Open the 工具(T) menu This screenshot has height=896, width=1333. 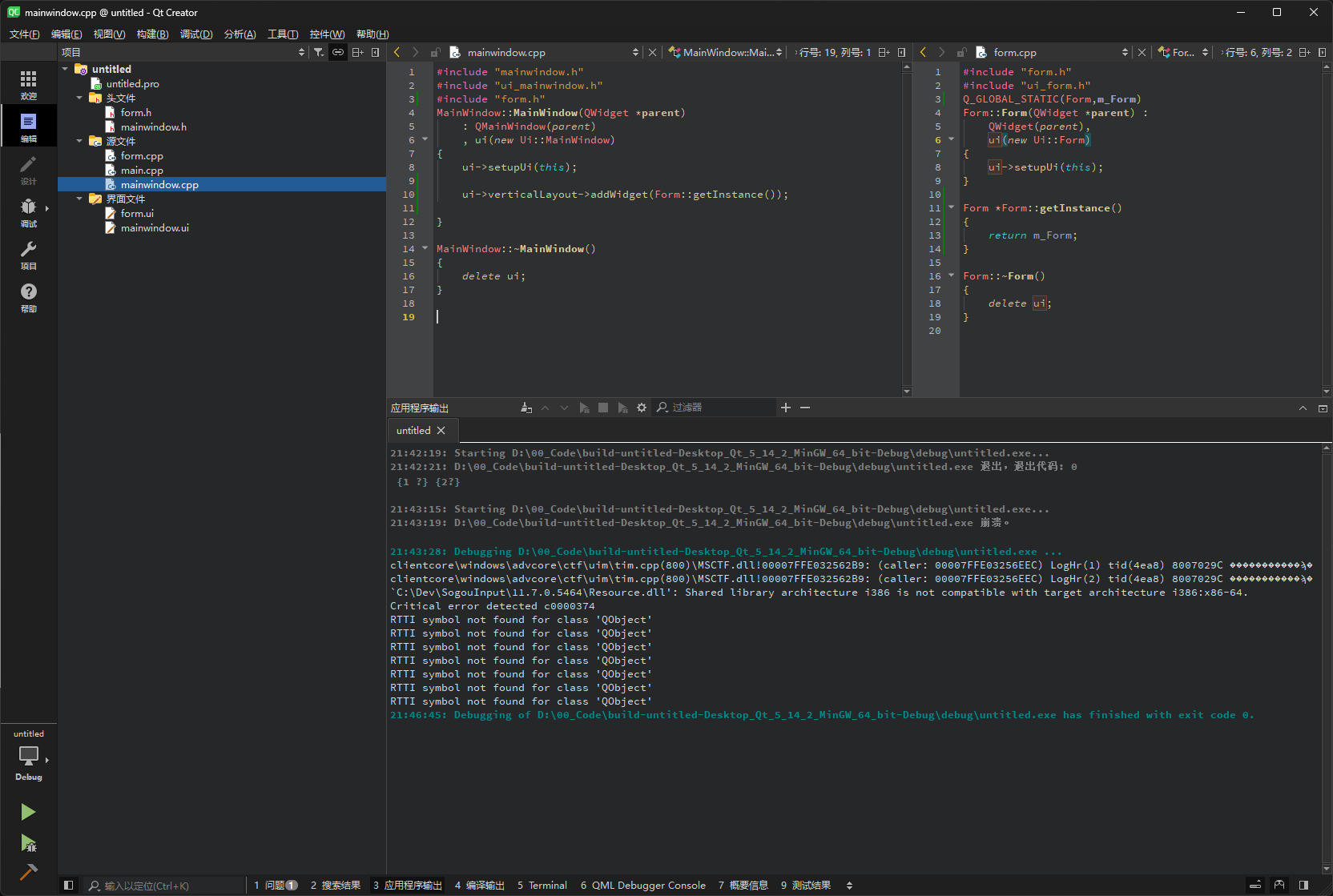pyautogui.click(x=283, y=34)
